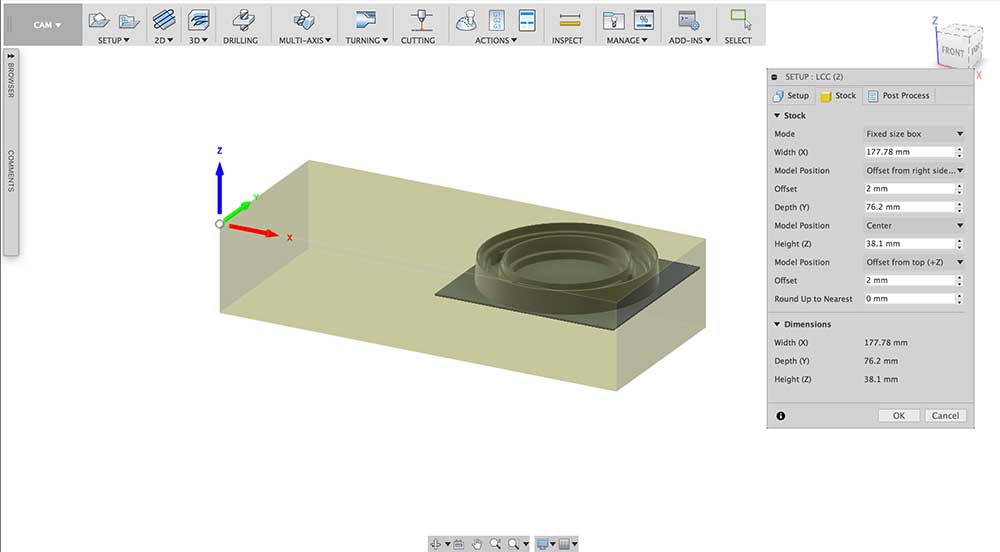Screen dimensions: 1000x552
Task: Click the Offset field below Height
Action: coord(909,280)
